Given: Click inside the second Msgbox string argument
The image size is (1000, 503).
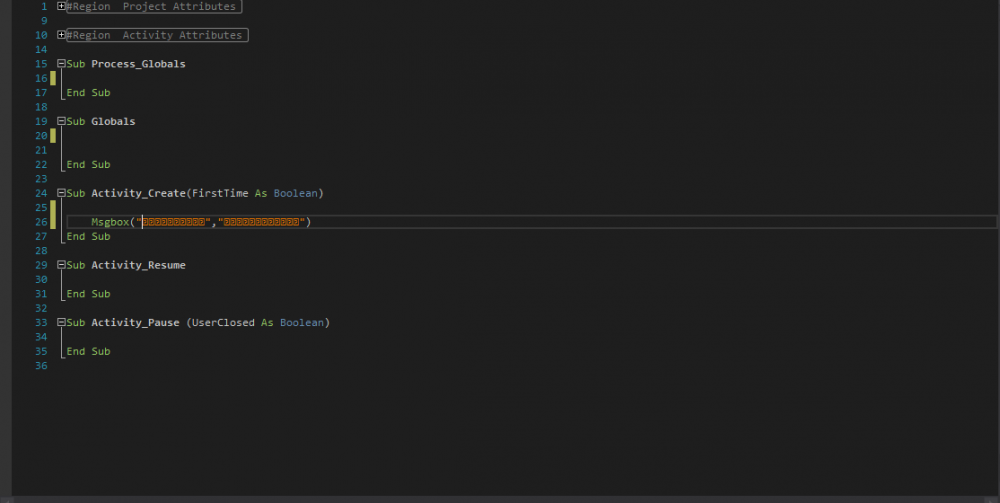Looking at the screenshot, I should [260, 222].
